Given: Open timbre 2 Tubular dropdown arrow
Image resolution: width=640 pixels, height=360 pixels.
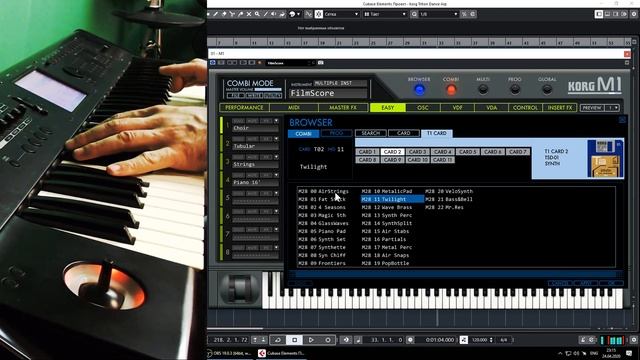Looking at the screenshot, I should 276,139.
